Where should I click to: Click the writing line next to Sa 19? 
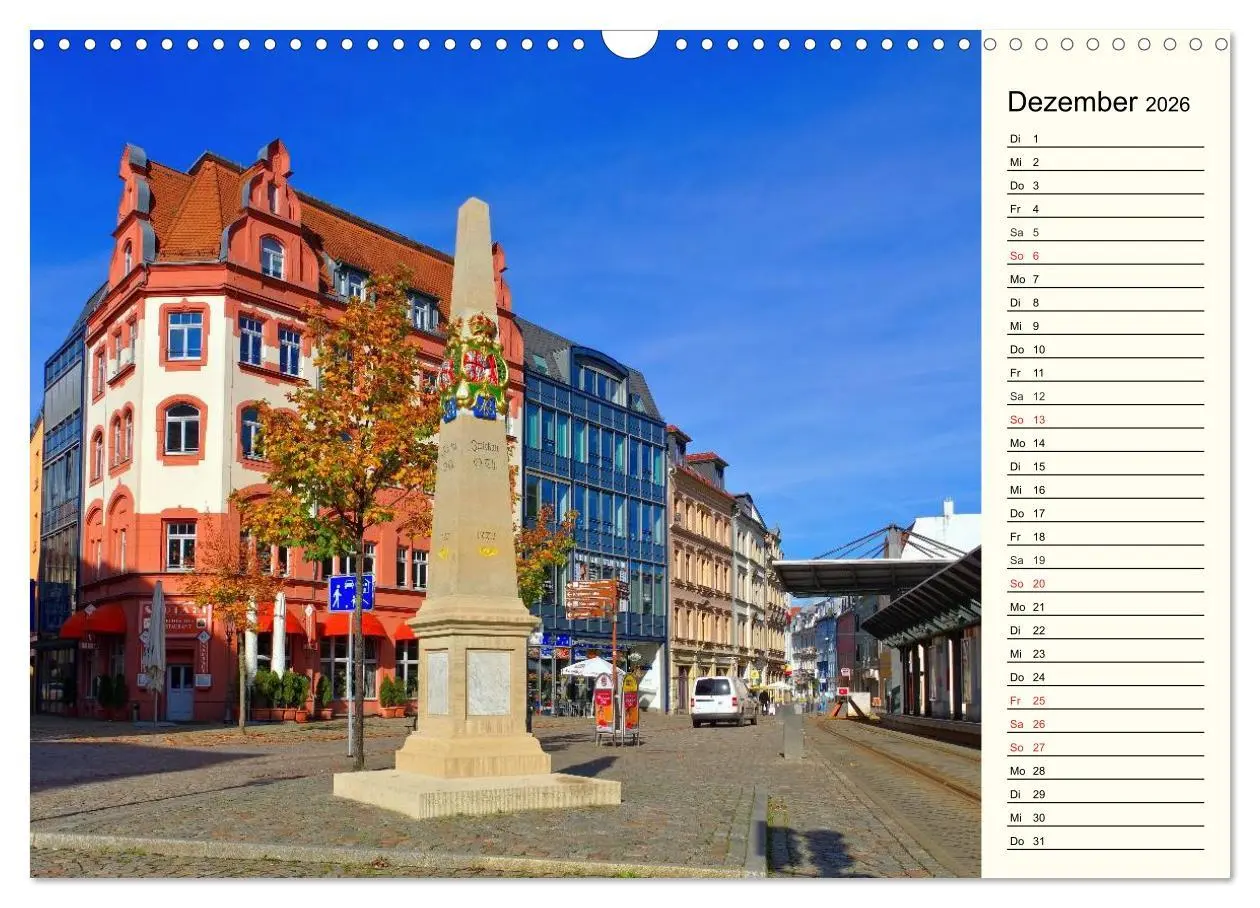coord(1120,562)
